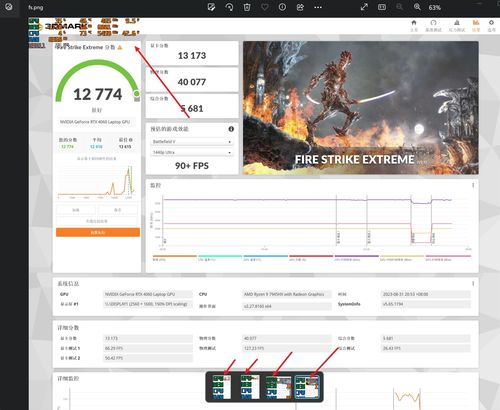Select the first thumbnail in the filmstrip
The height and width of the screenshot is (410, 500).
tap(222, 387)
